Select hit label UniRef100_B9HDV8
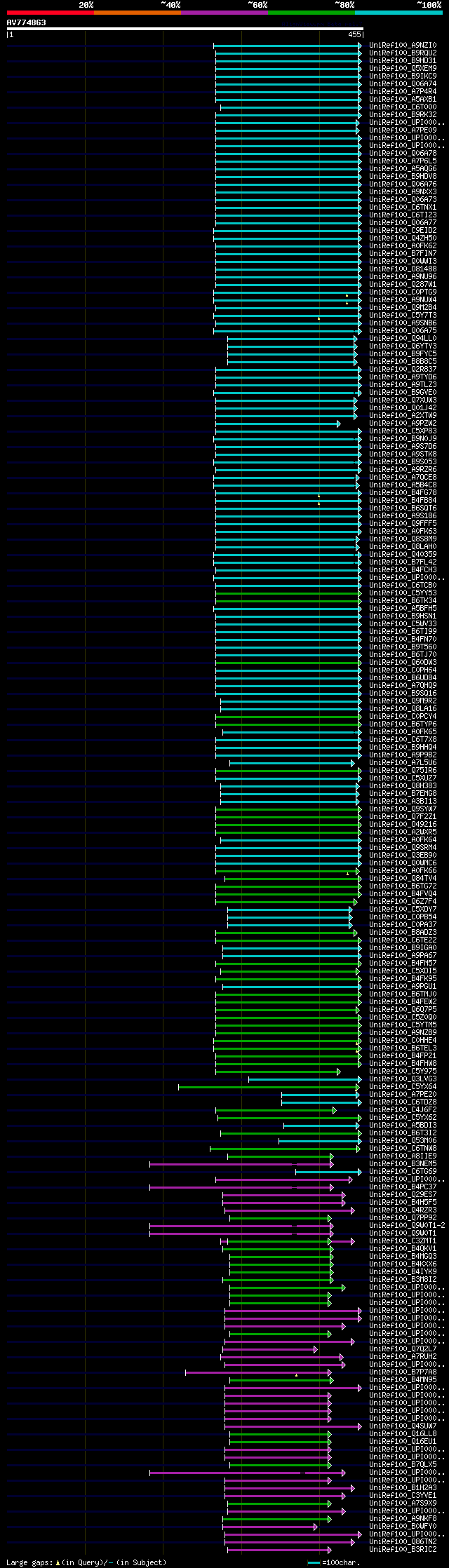The image size is (449, 1568). point(403,177)
